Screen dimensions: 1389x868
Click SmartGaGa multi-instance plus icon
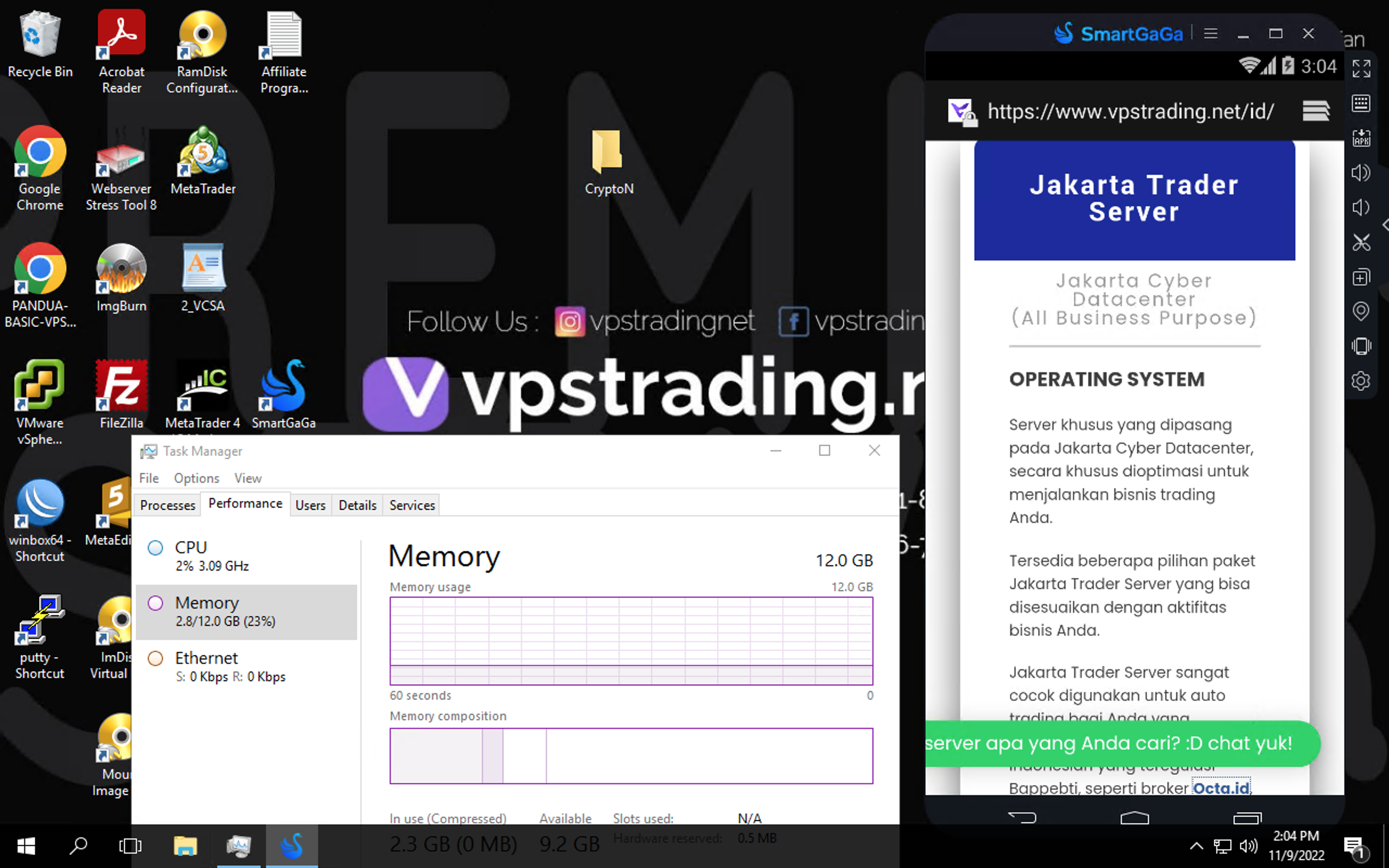click(x=1361, y=277)
